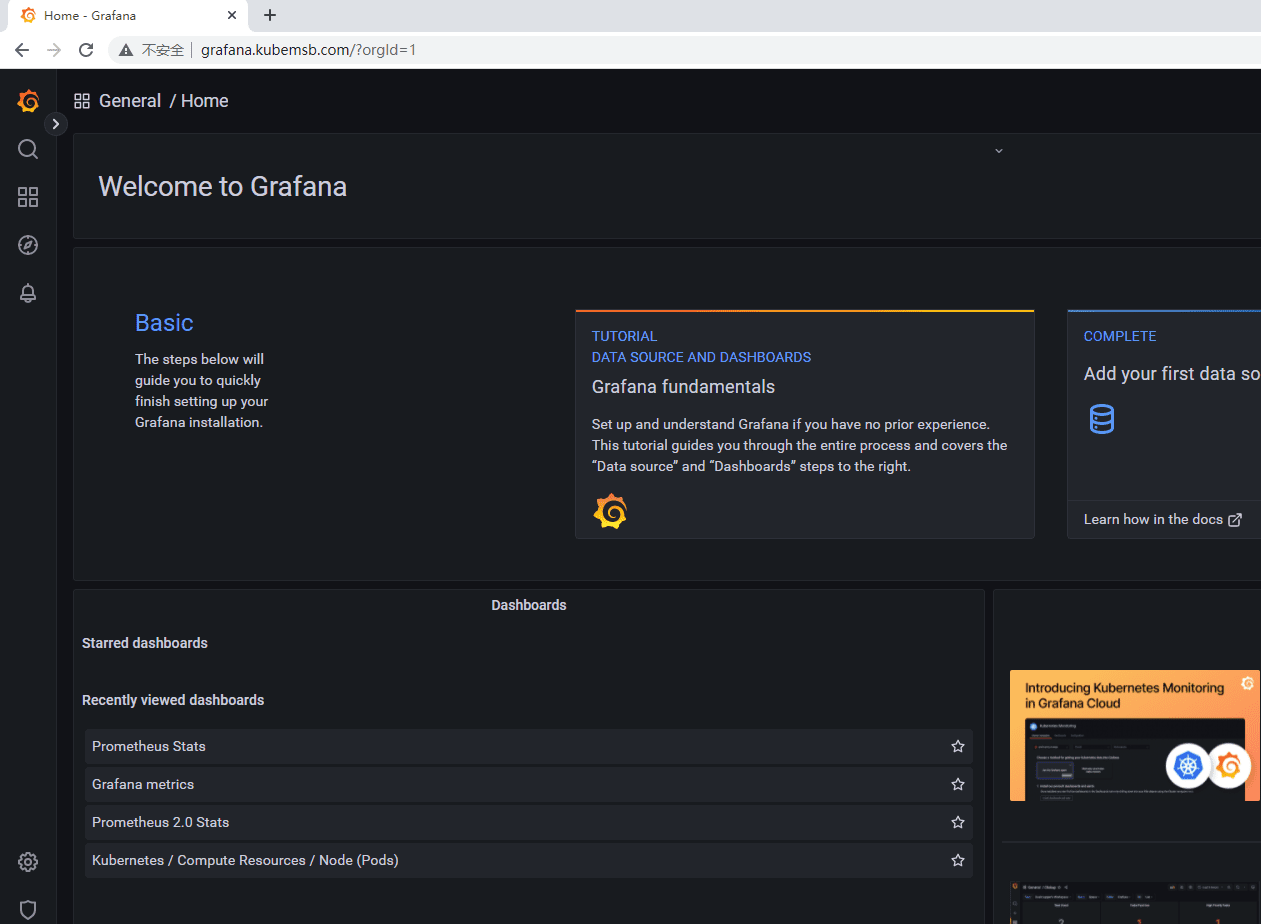Click the Kubernetes wheel logo in thumbnail
The height and width of the screenshot is (924, 1261).
1188,766
